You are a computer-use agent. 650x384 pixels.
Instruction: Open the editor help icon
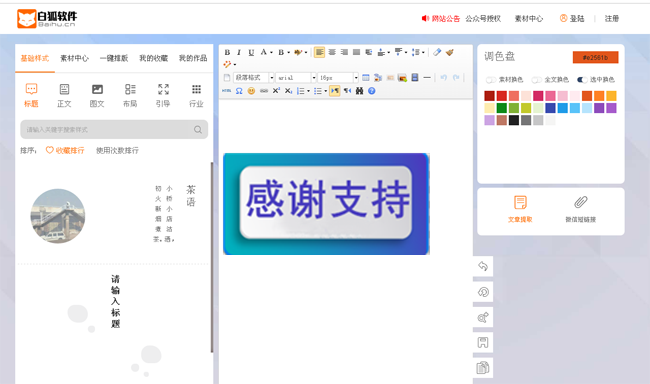pos(371,91)
